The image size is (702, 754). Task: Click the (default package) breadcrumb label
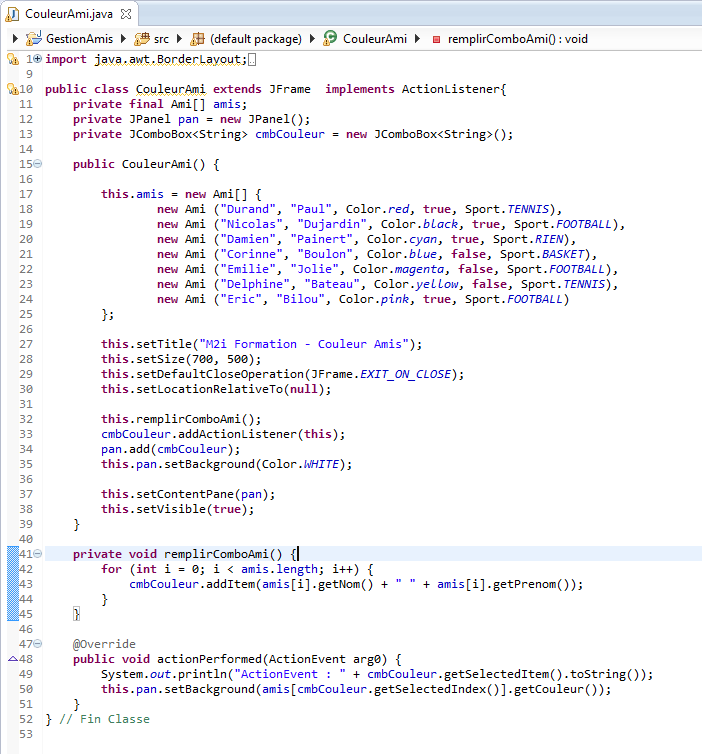(255, 39)
